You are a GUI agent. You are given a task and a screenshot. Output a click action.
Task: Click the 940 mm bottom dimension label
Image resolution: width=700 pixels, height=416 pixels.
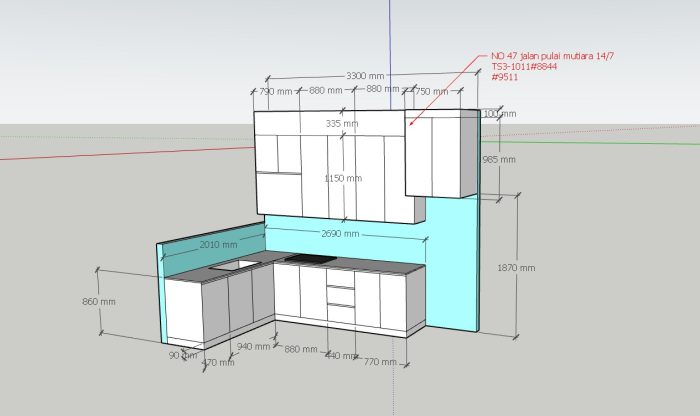(x=252, y=346)
